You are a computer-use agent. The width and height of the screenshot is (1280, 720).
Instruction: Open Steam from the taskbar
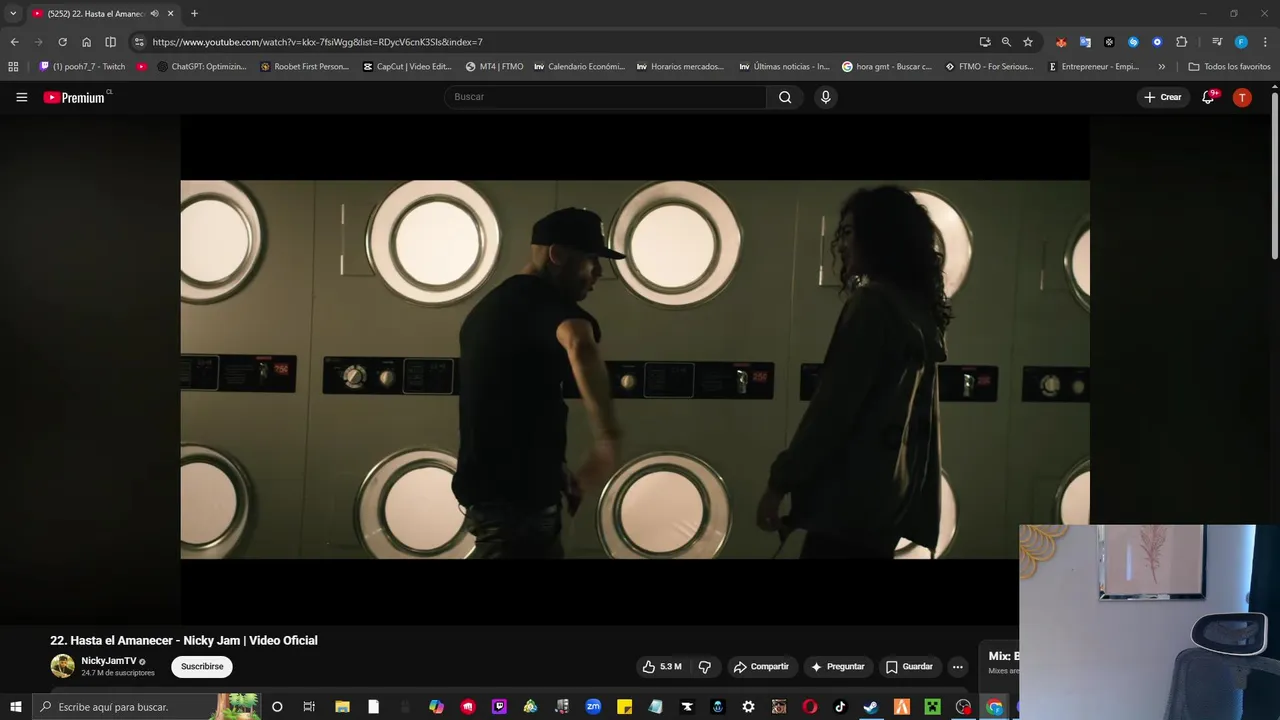871,707
